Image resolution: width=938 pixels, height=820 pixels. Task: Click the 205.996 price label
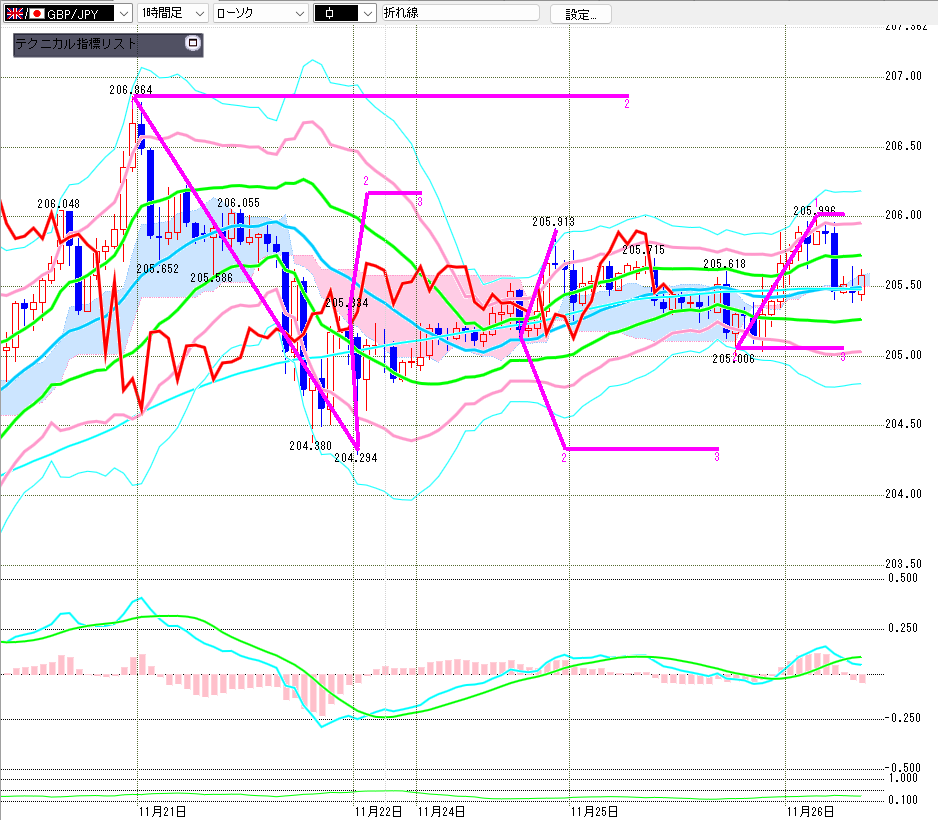click(814, 210)
